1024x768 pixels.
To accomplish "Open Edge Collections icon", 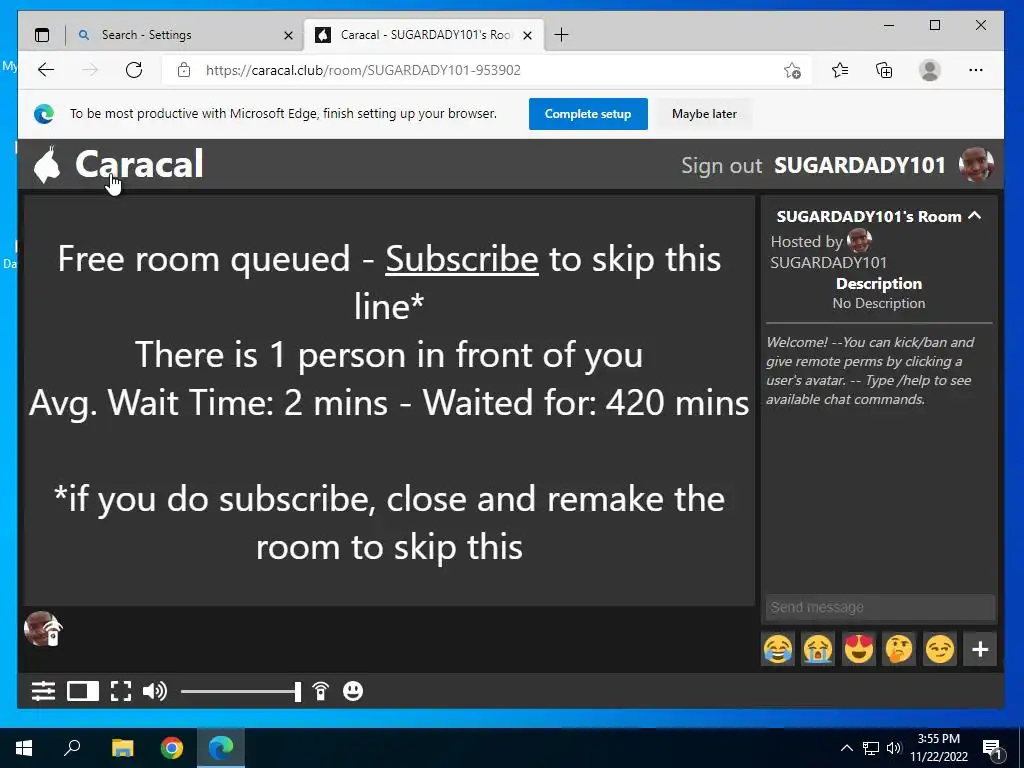I will point(884,70).
